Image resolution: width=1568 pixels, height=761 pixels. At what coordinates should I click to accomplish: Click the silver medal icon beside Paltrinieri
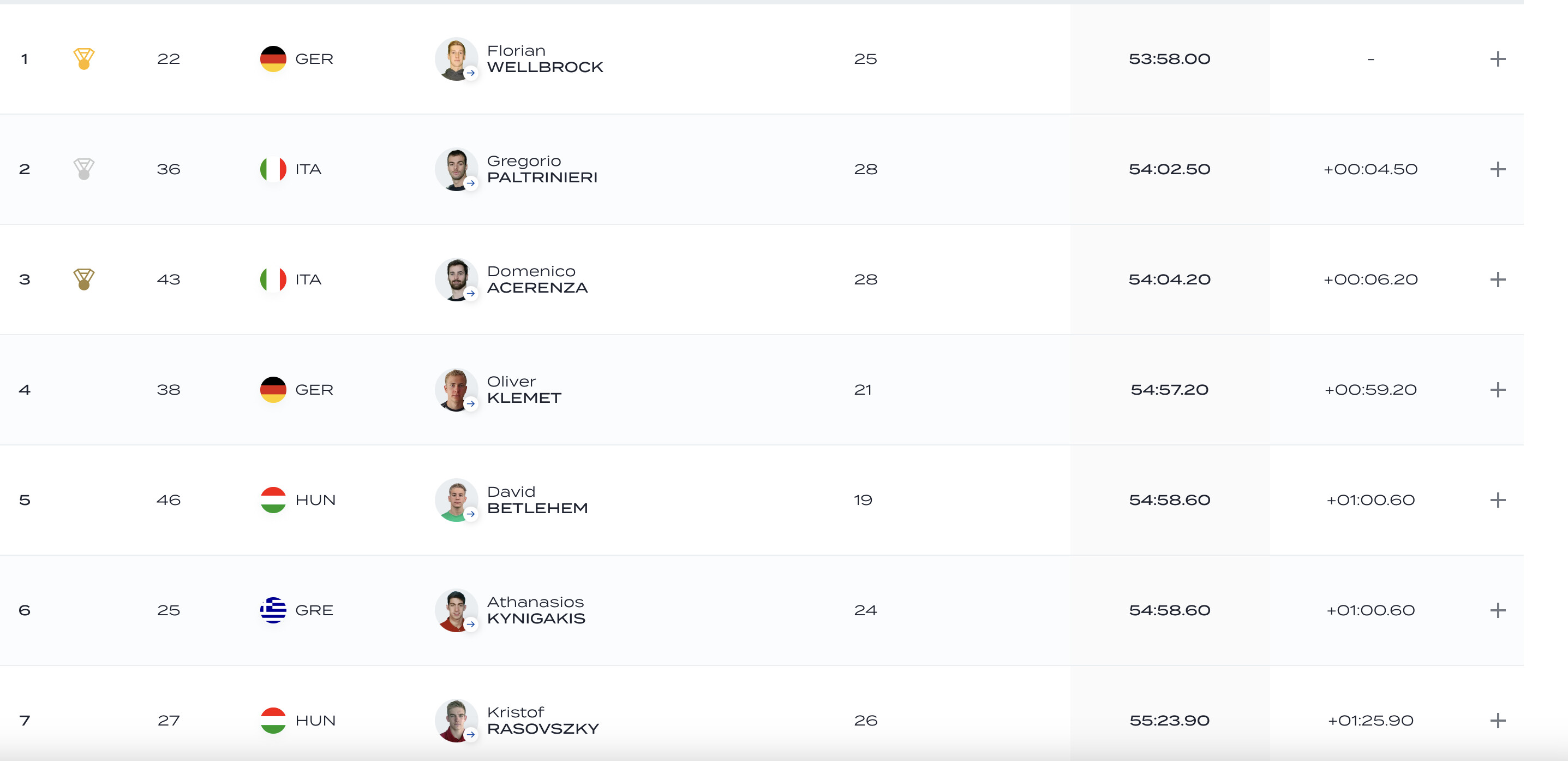[x=84, y=169]
